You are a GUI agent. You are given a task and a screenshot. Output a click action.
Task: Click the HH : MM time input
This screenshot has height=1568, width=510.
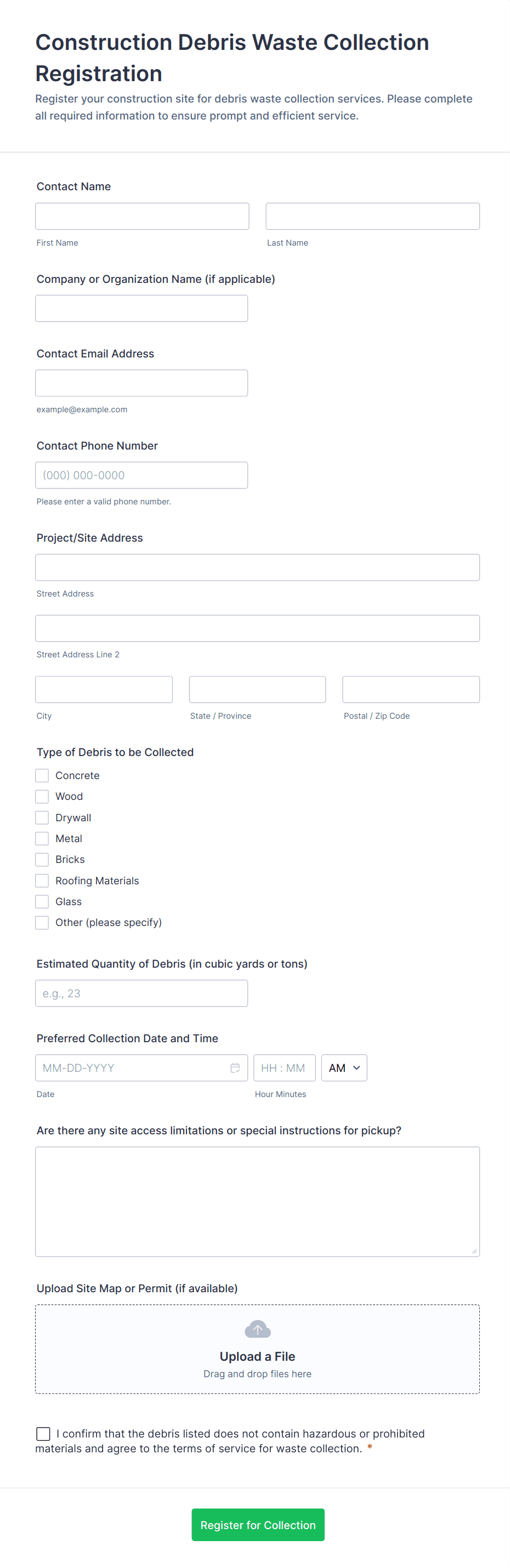click(x=284, y=1067)
